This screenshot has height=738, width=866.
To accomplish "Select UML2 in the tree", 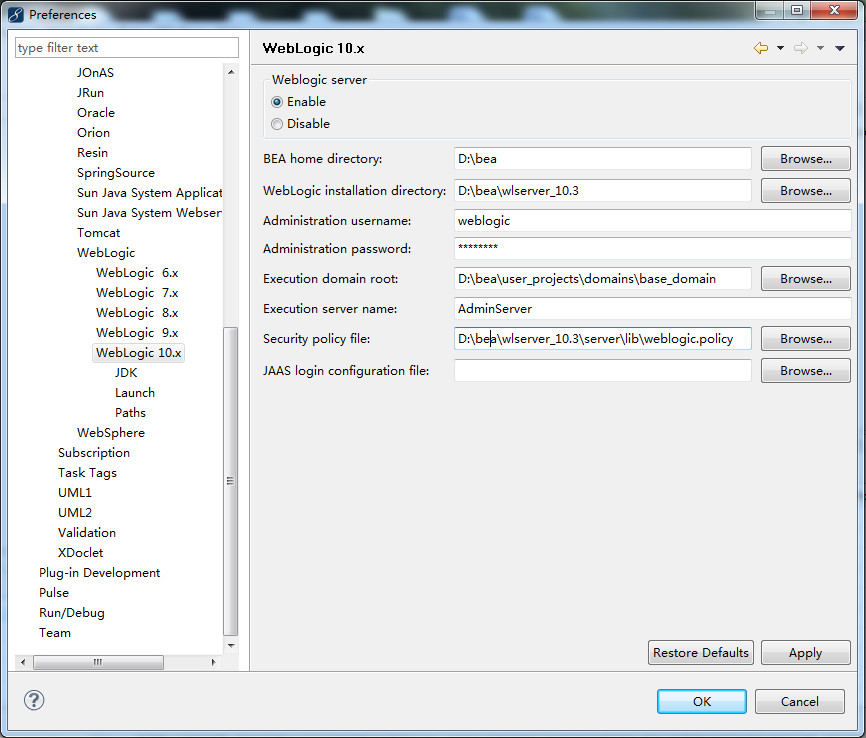I will pyautogui.click(x=75, y=513).
